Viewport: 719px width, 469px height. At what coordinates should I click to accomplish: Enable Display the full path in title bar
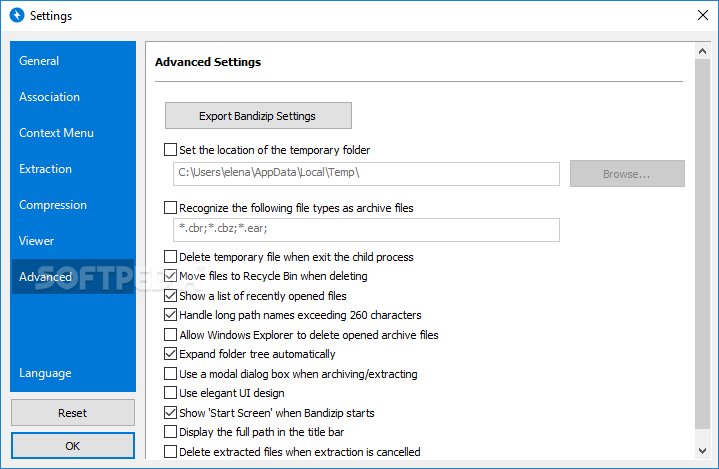point(171,432)
